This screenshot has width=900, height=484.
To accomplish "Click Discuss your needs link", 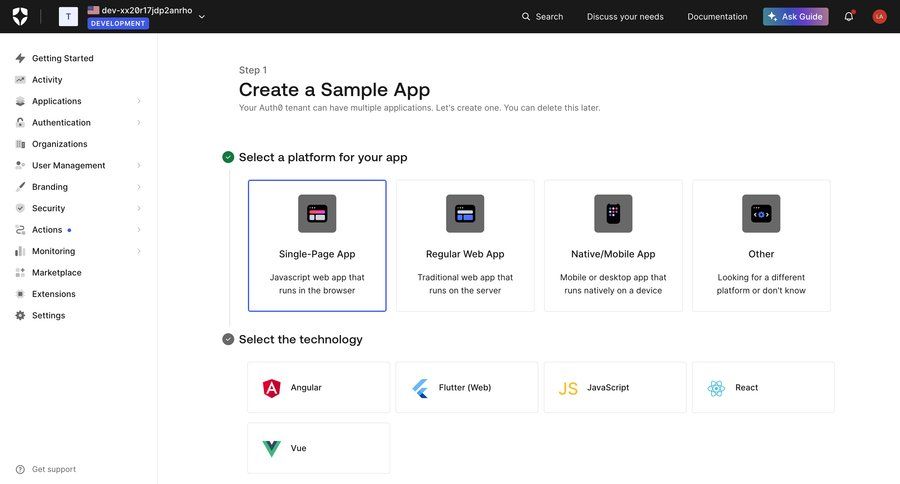I will pyautogui.click(x=625, y=17).
